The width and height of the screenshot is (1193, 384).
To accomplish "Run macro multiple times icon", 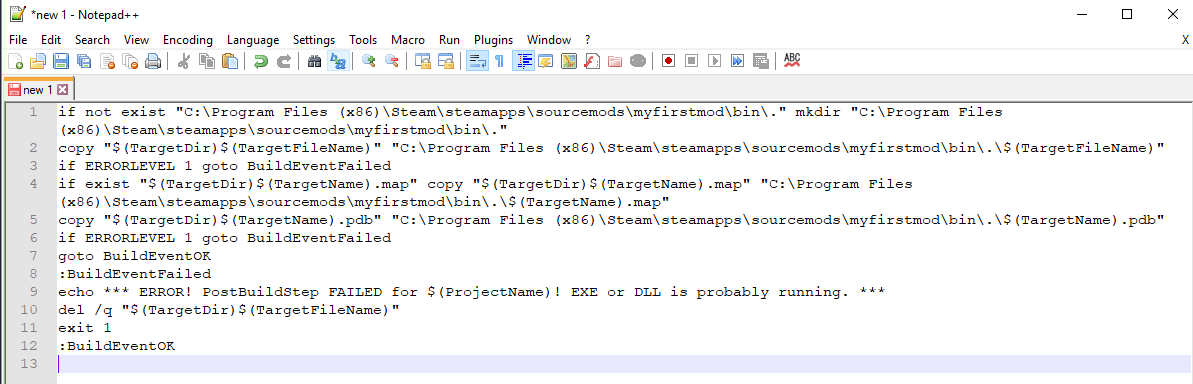I will tap(737, 62).
